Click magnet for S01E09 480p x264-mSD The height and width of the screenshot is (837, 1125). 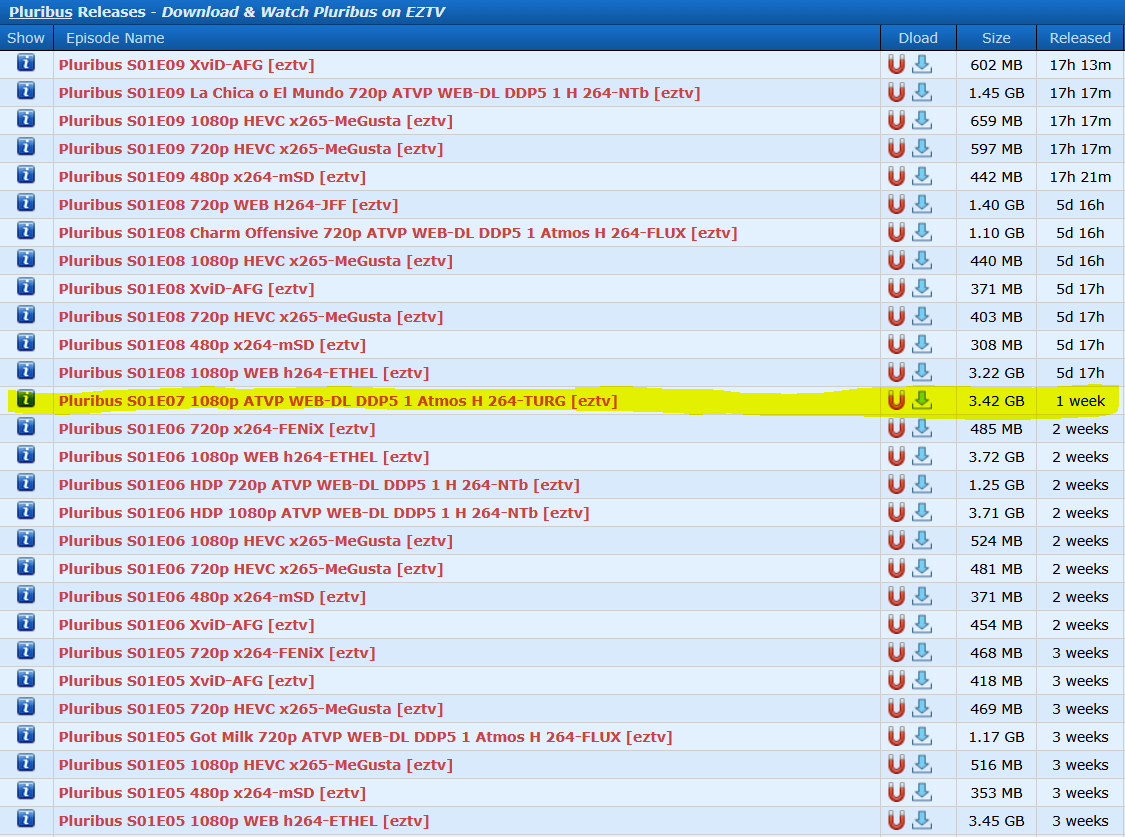896,176
